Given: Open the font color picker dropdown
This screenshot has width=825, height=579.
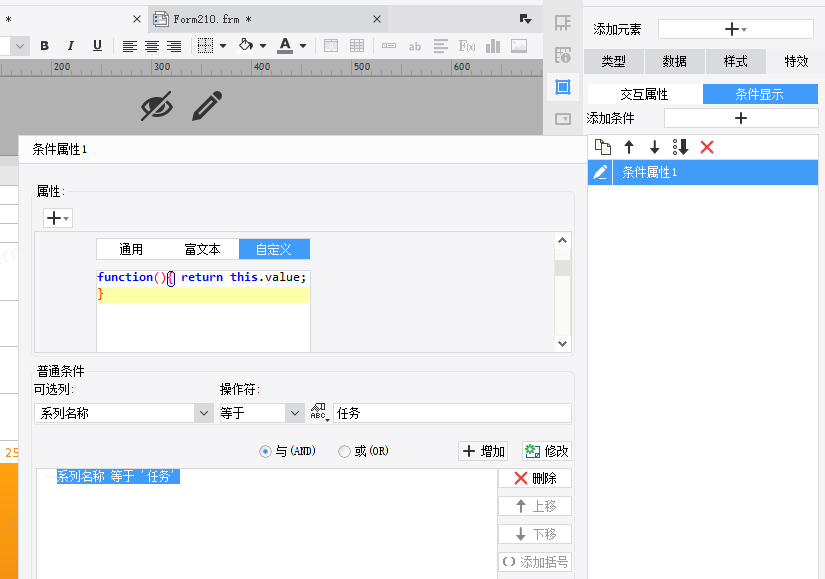Looking at the screenshot, I should (x=302, y=46).
